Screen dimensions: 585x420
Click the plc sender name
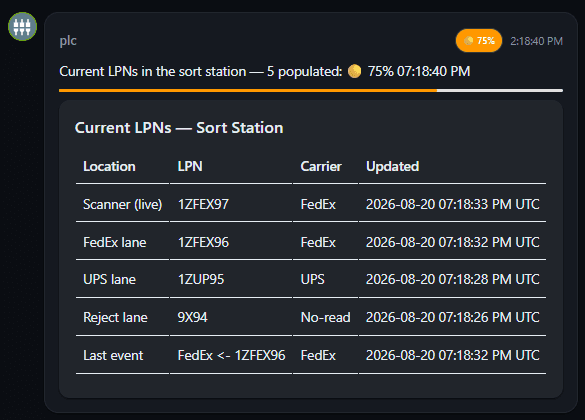coord(68,41)
